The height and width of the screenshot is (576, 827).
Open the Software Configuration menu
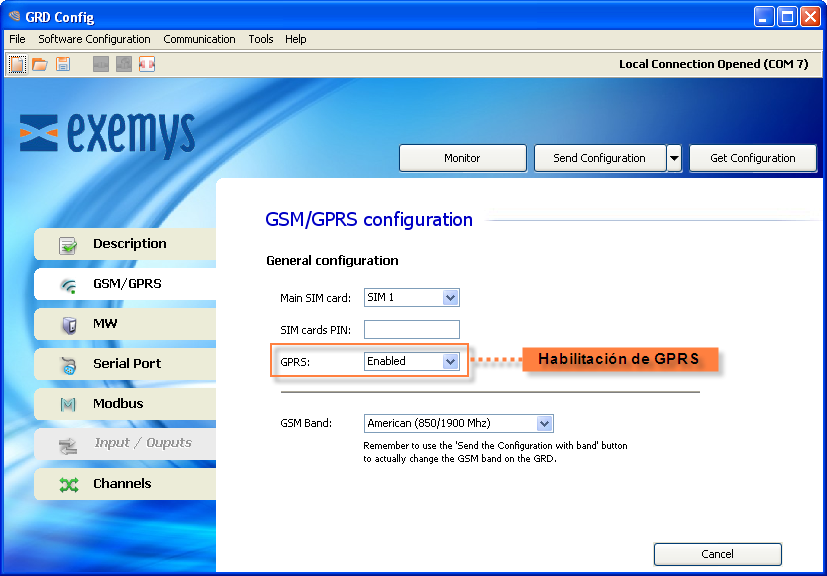pos(94,39)
